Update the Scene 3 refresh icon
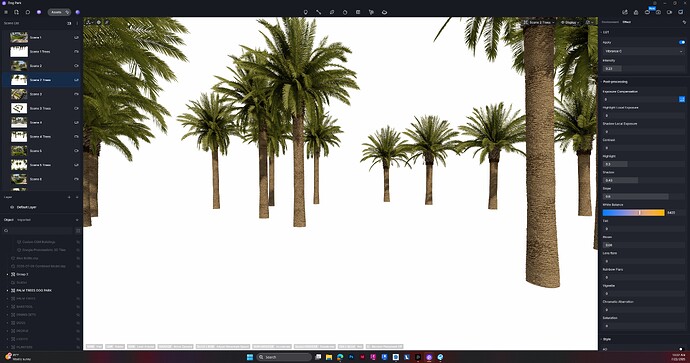The image size is (690, 363). click(x=76, y=94)
